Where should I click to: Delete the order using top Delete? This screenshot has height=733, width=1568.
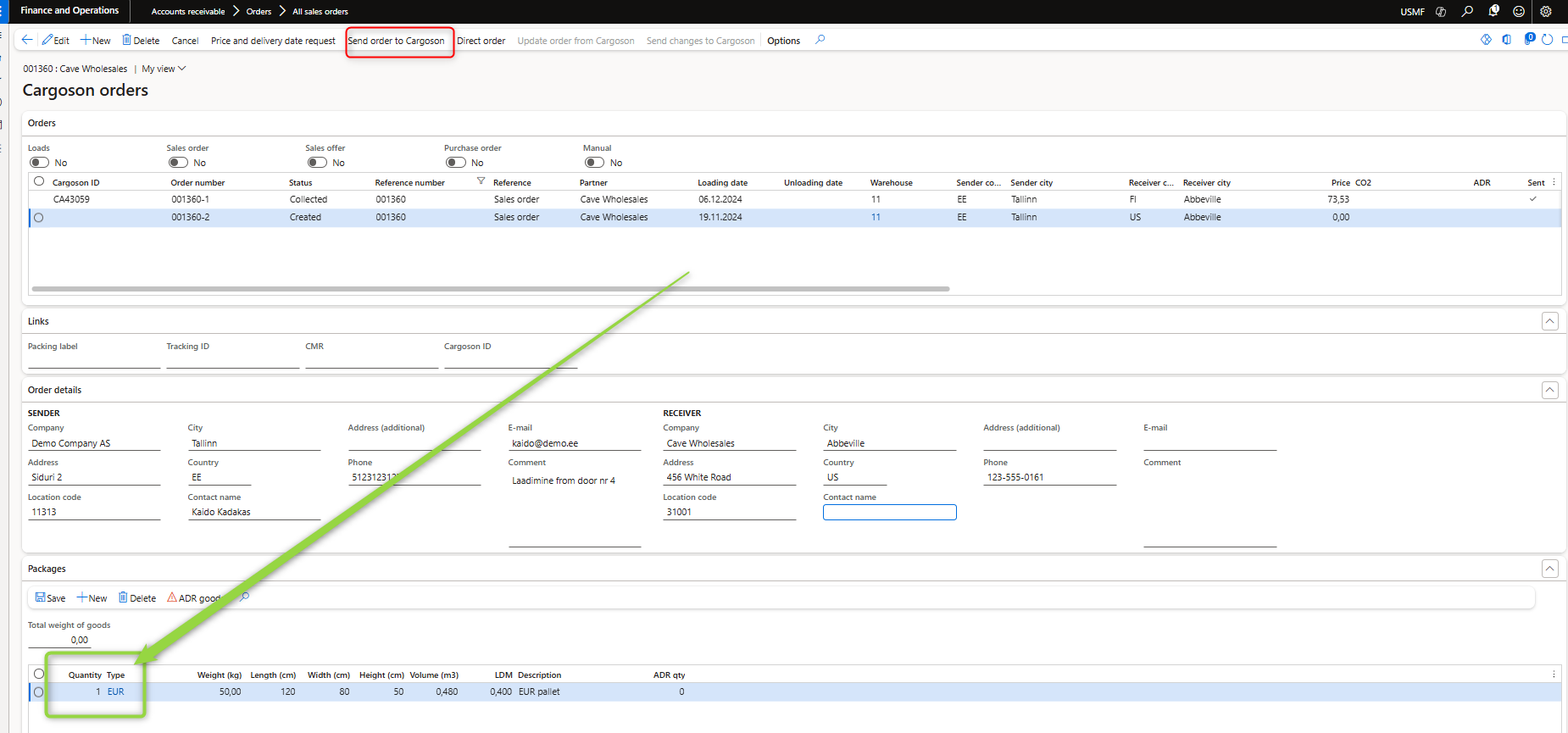coord(141,40)
